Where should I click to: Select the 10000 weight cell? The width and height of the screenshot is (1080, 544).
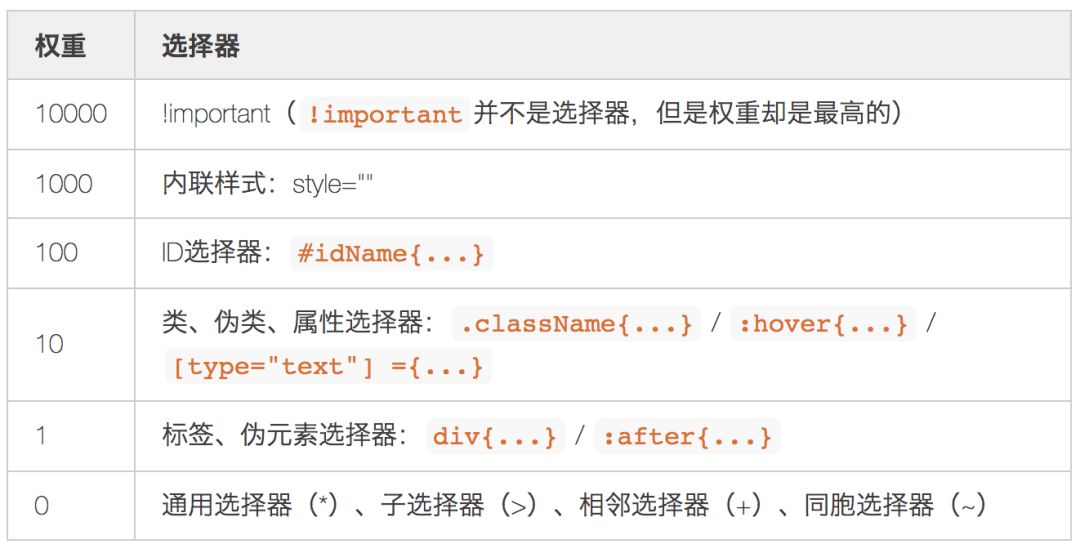pos(70,114)
